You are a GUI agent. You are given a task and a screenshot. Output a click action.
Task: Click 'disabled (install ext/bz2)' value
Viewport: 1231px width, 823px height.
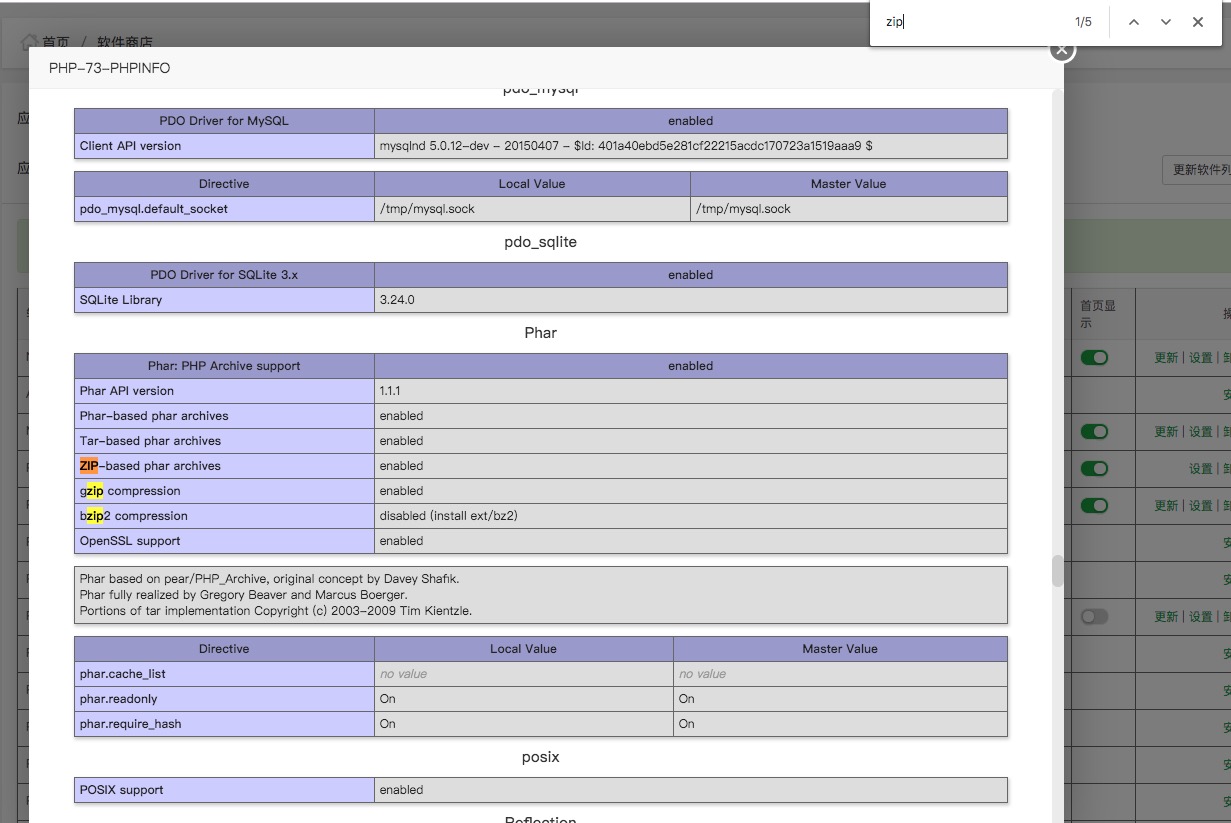tap(448, 516)
